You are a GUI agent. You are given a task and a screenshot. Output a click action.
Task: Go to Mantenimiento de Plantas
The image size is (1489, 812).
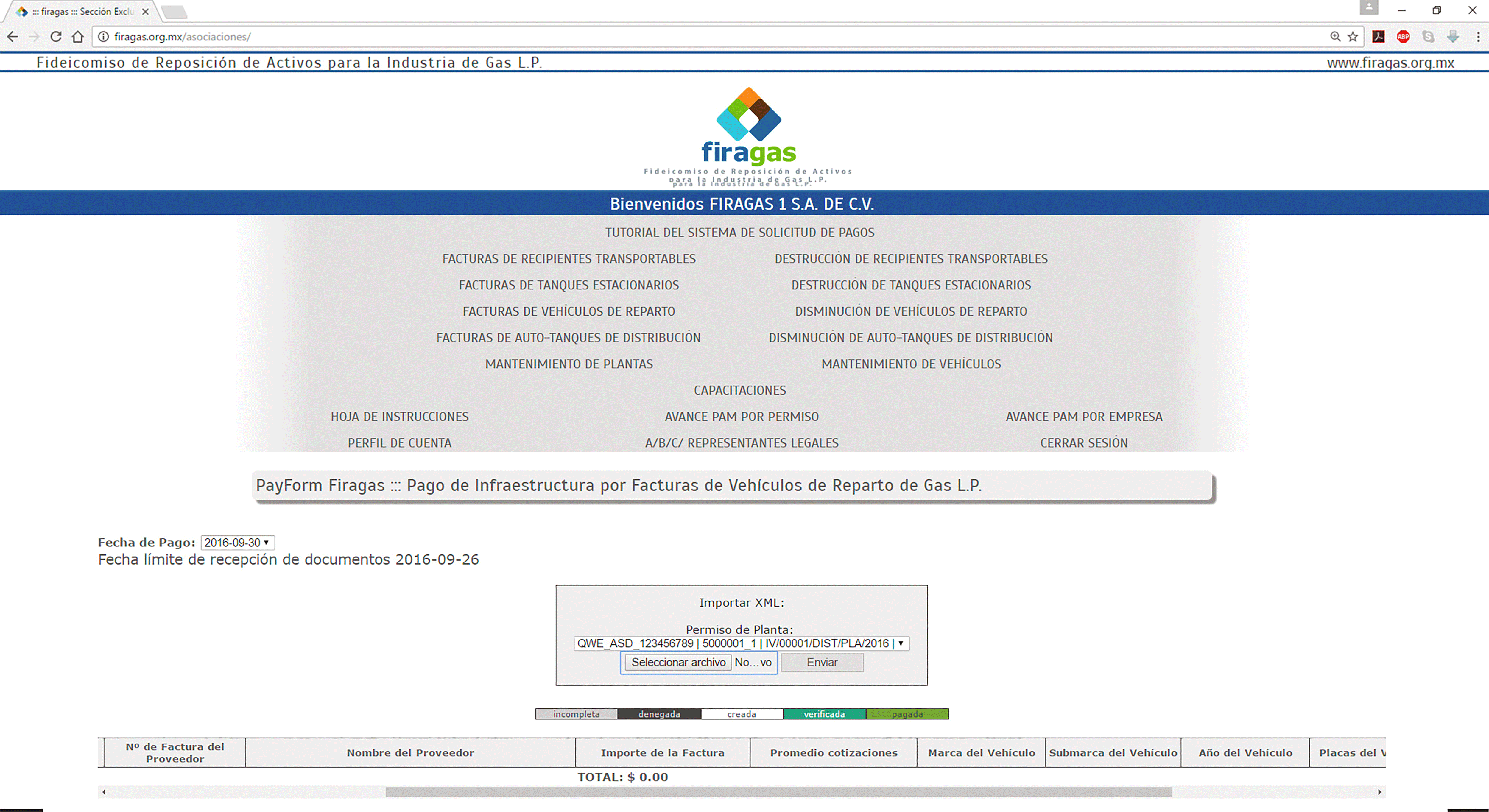(569, 364)
